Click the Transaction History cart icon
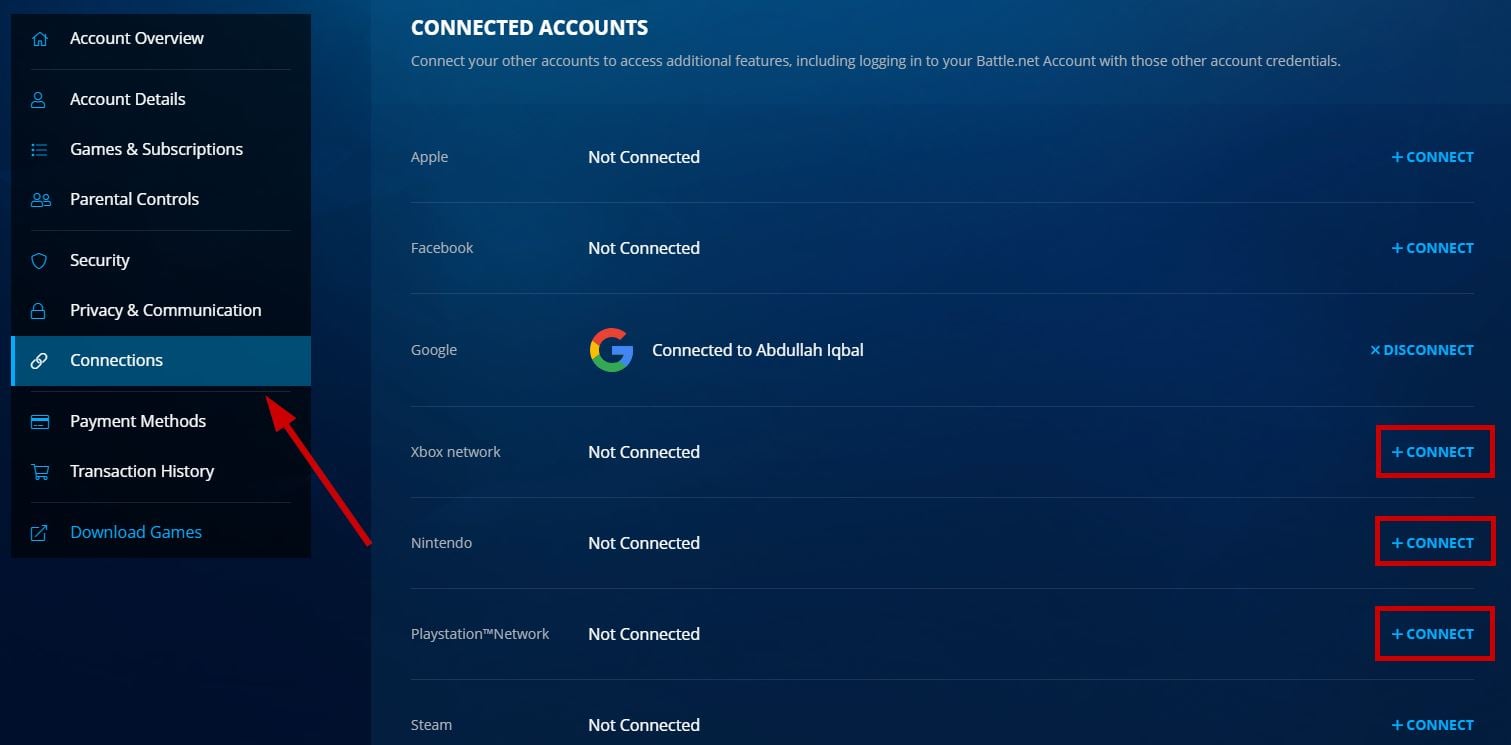The width and height of the screenshot is (1511, 745). (x=40, y=472)
